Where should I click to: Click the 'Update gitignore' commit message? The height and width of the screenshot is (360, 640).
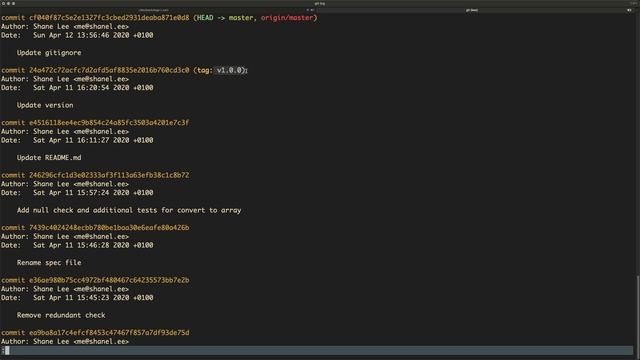pyautogui.click(x=49, y=53)
